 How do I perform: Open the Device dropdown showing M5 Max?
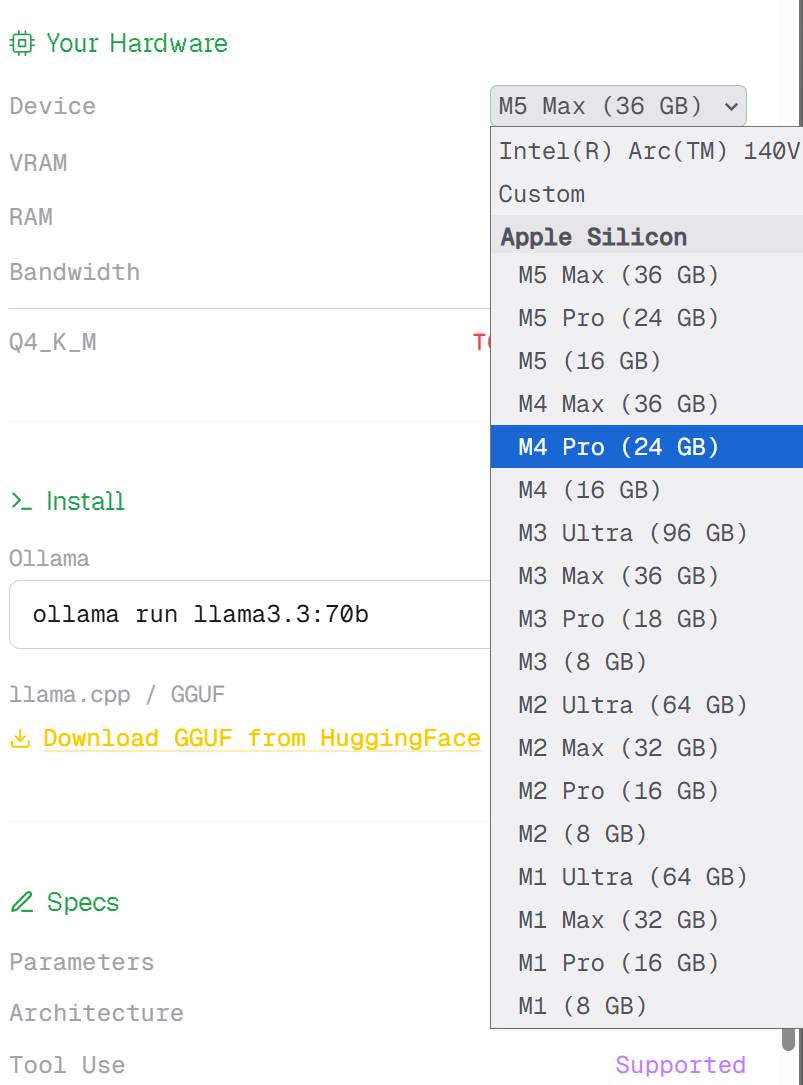point(618,106)
